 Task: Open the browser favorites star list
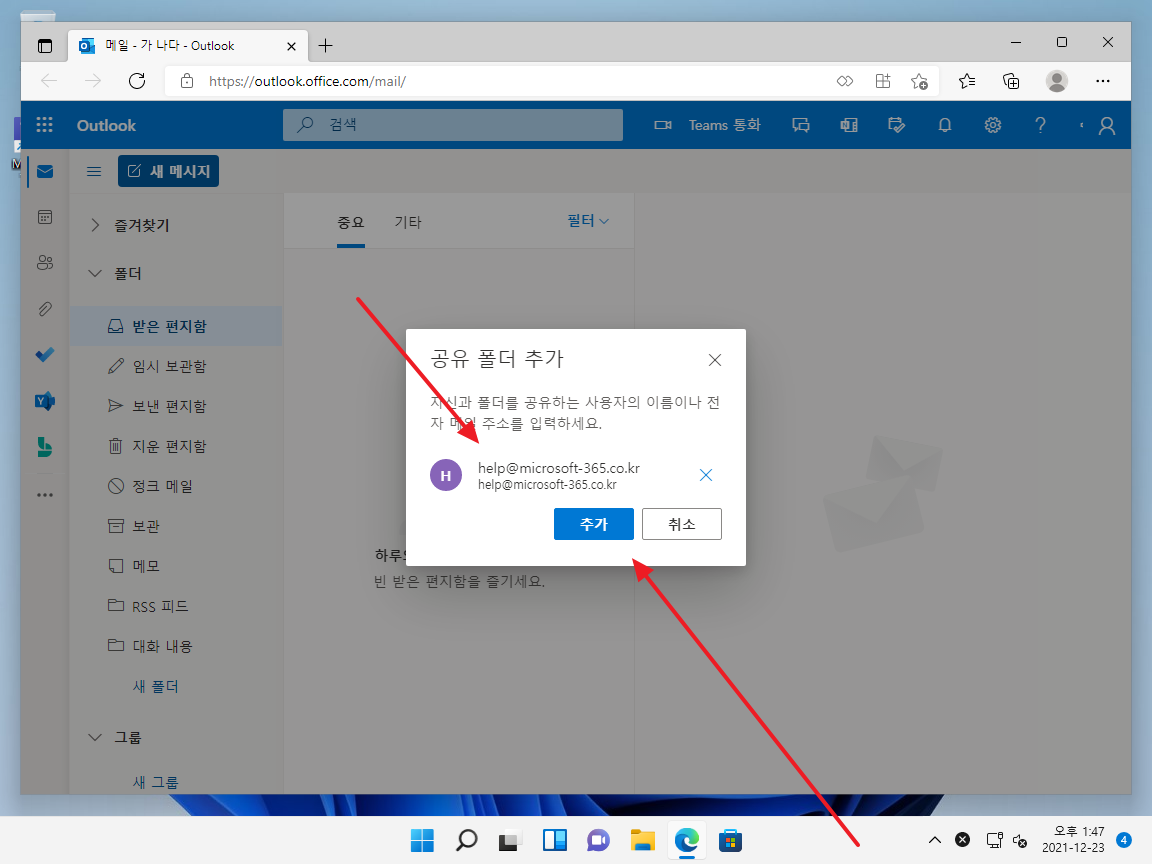967,81
